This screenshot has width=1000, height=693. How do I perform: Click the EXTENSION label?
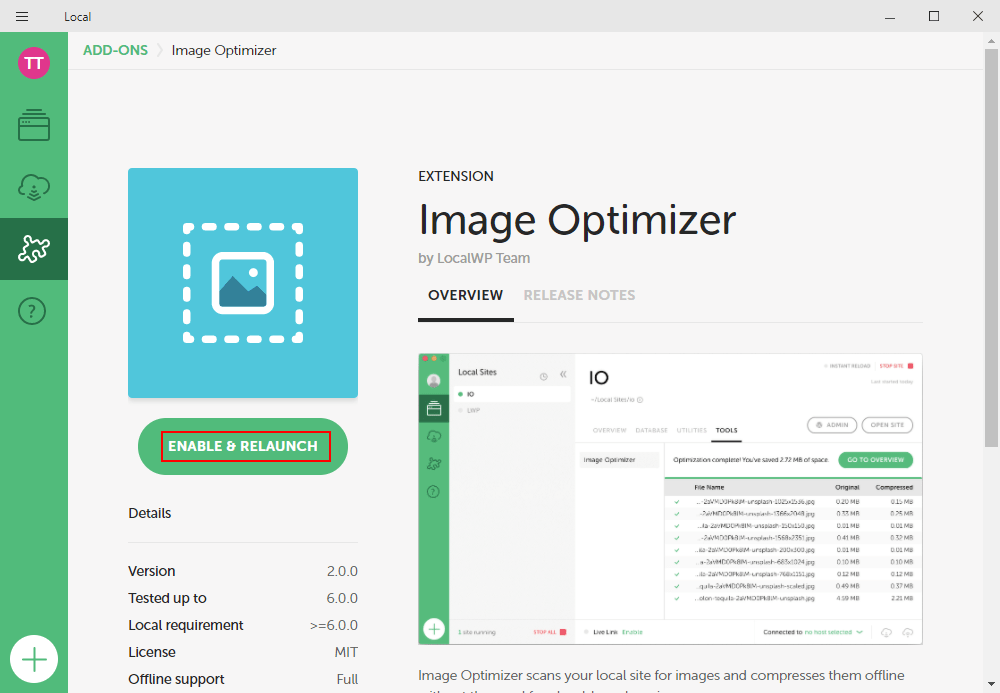[x=456, y=176]
